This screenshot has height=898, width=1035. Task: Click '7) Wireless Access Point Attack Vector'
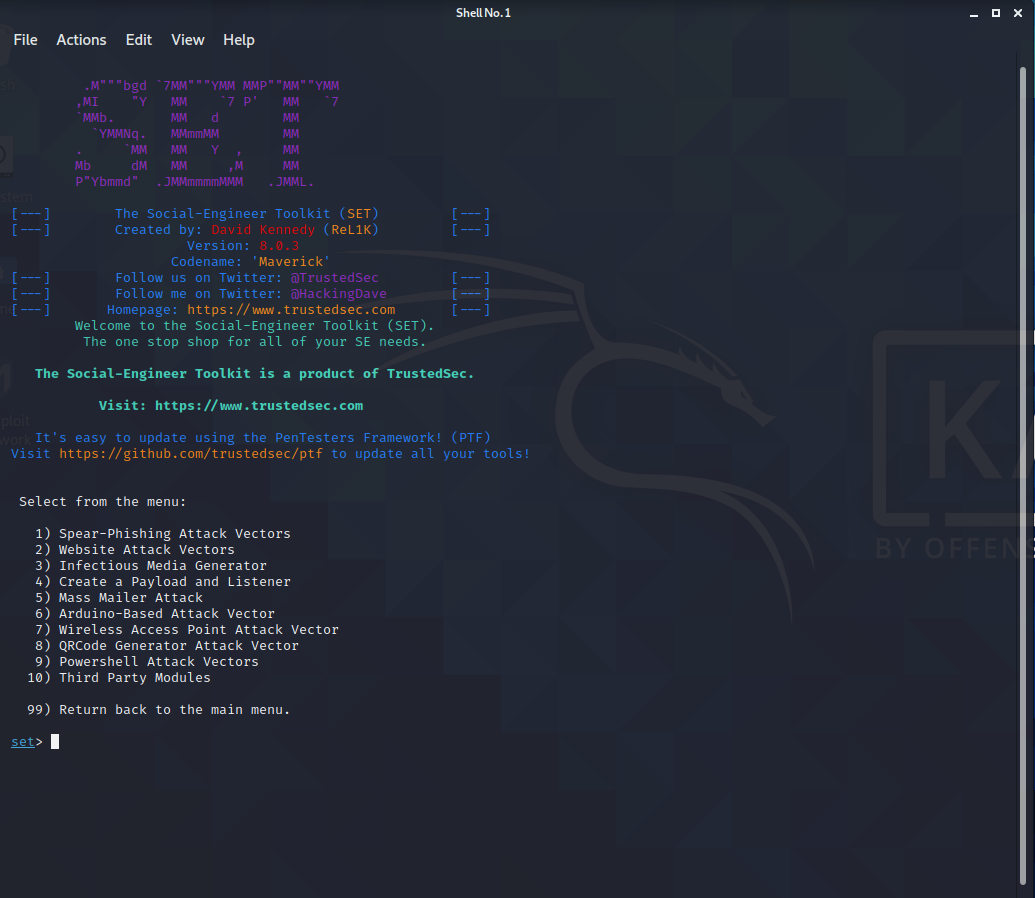click(187, 629)
